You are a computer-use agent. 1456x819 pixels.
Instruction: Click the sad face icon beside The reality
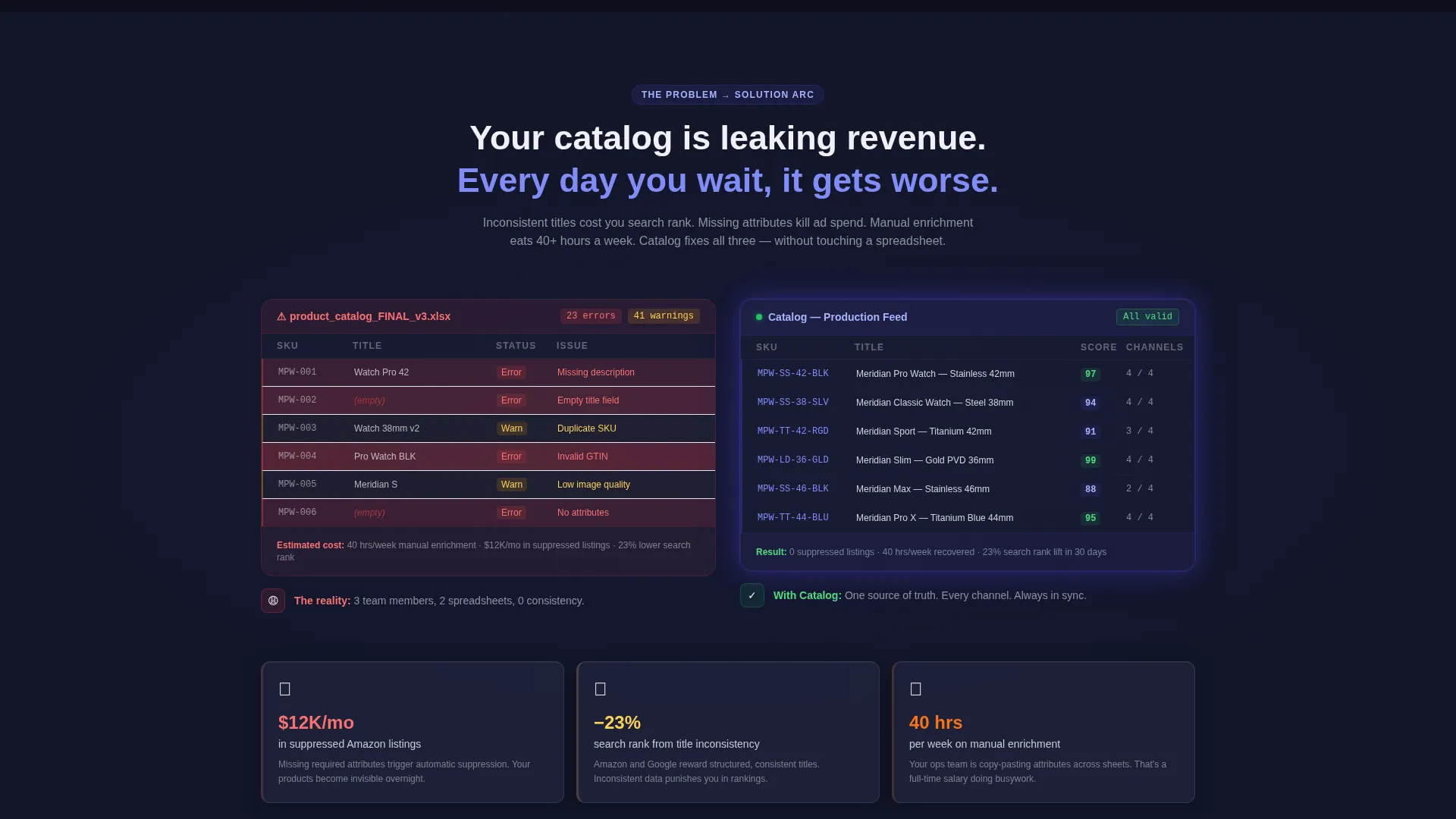coord(273,601)
